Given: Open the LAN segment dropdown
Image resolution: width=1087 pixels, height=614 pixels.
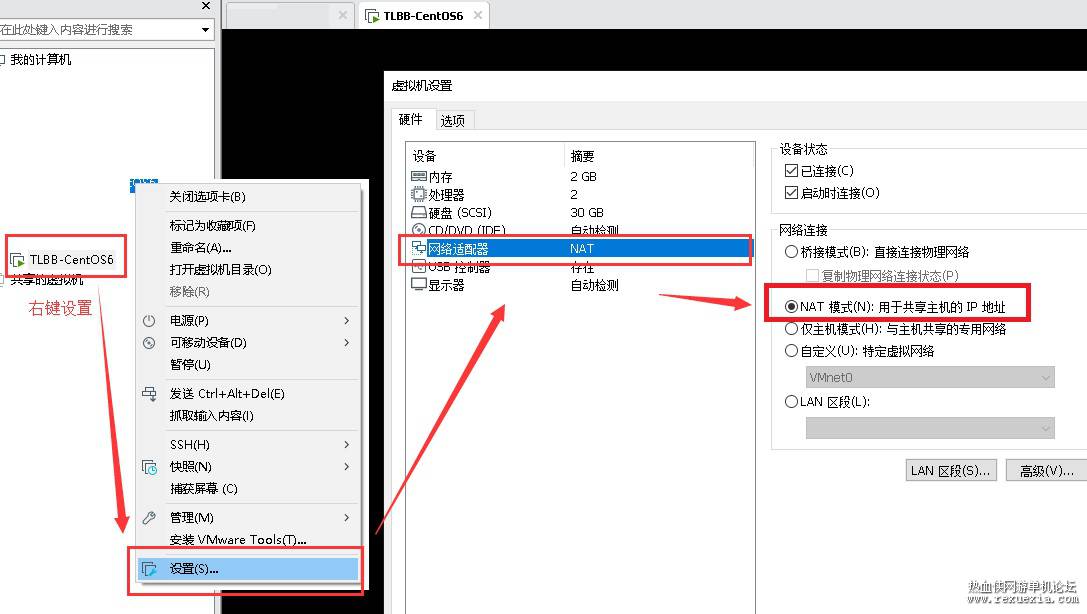Looking at the screenshot, I should 930,428.
